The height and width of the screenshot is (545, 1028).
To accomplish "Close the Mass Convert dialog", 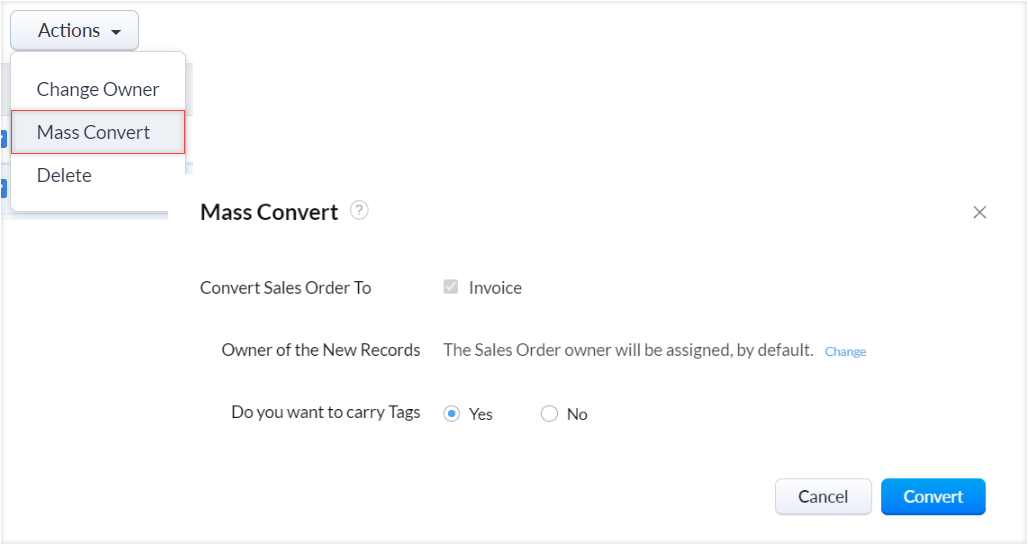I will pyautogui.click(x=980, y=212).
